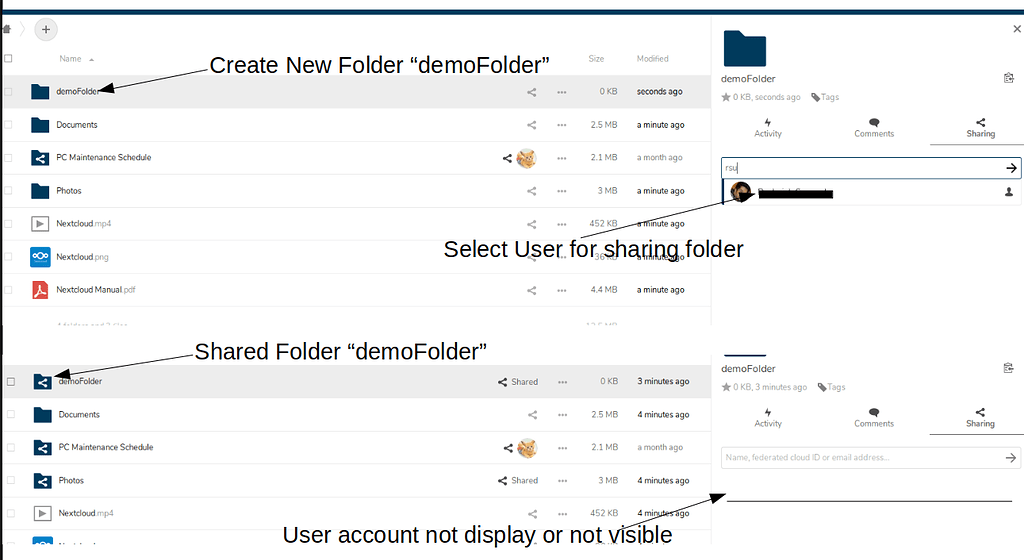Check the Documents row modified a minute ago

tap(8, 125)
